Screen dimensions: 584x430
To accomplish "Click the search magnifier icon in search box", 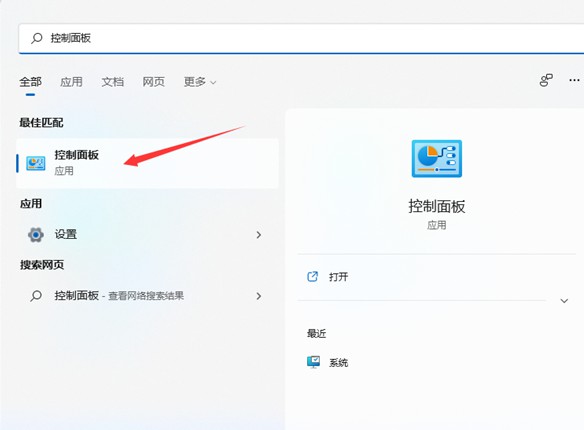I will (x=36, y=38).
